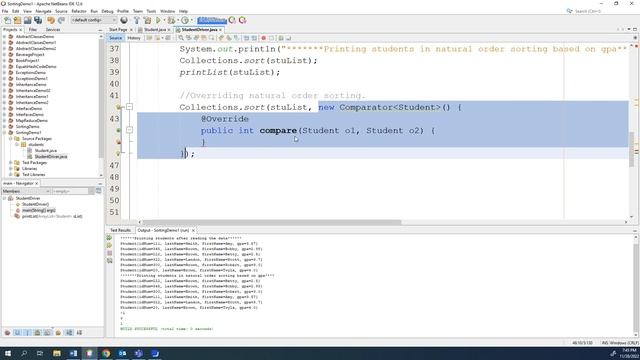Click the Navigator empty filter field
640x360 pixels.
pos(71,191)
